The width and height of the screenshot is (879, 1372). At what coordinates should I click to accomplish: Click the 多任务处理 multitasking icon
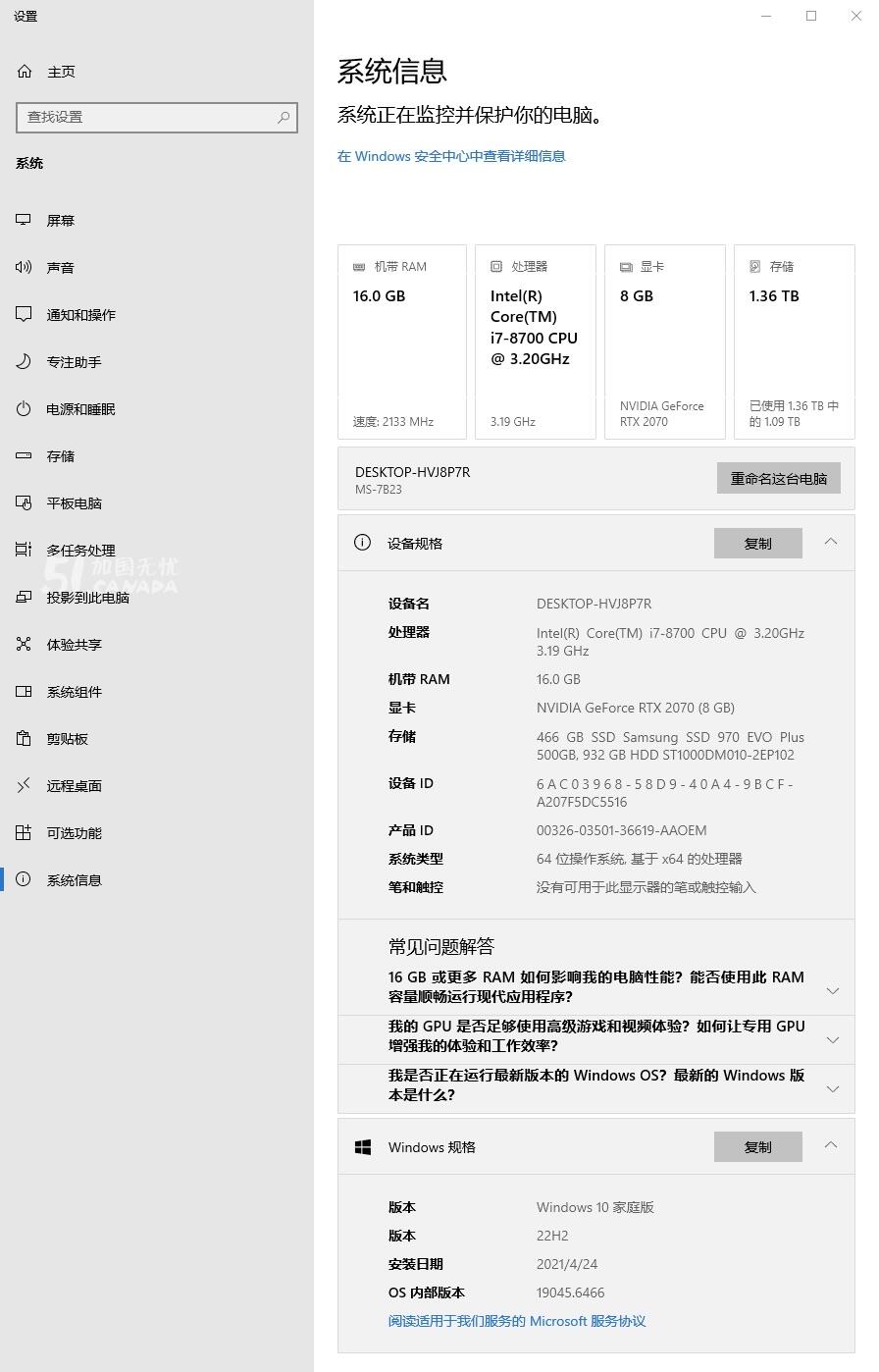tap(24, 550)
